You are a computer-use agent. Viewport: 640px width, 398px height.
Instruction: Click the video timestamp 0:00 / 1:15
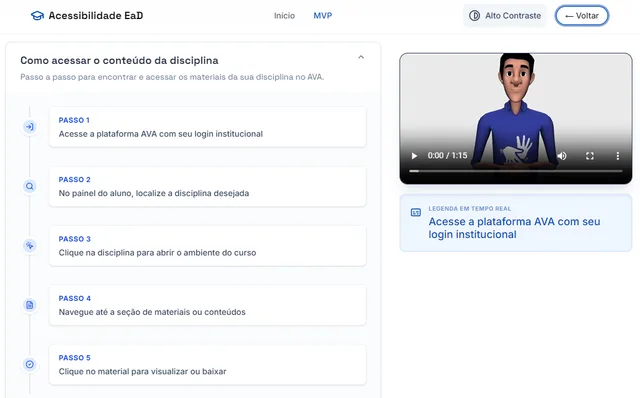(x=447, y=156)
